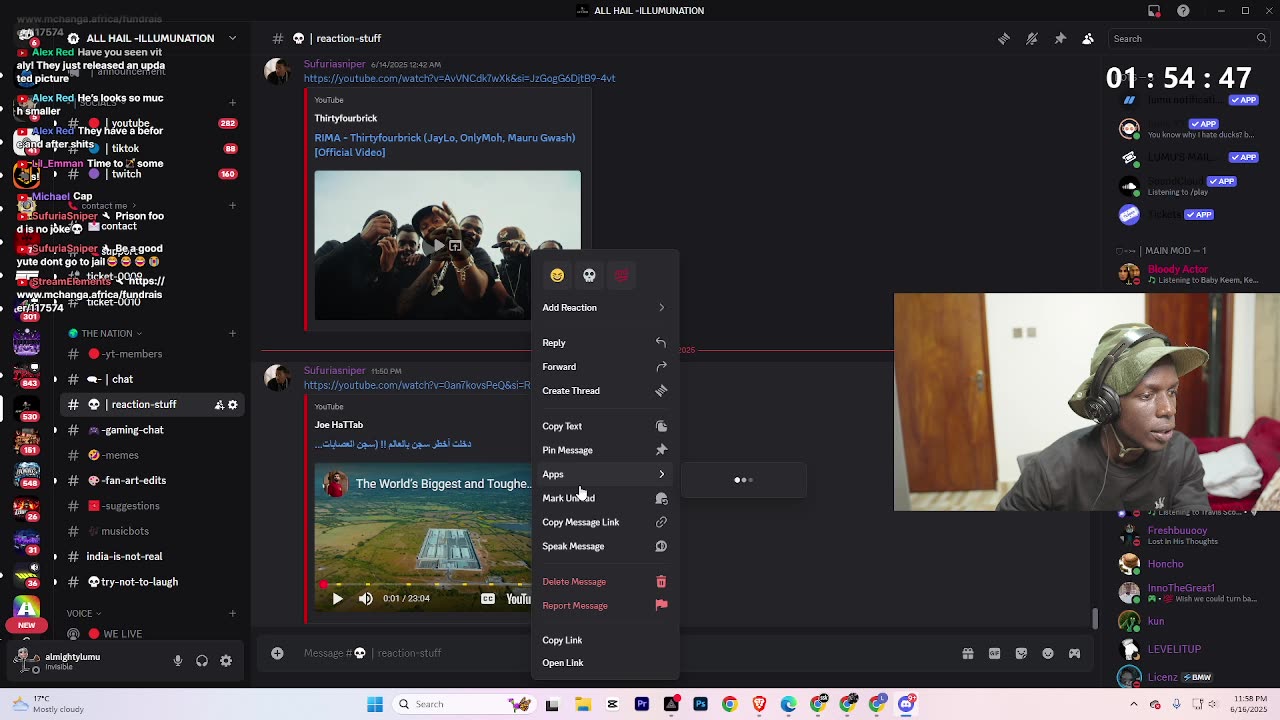Select Copy Message Link entry
This screenshot has width=1280, height=720.
coord(604,522)
